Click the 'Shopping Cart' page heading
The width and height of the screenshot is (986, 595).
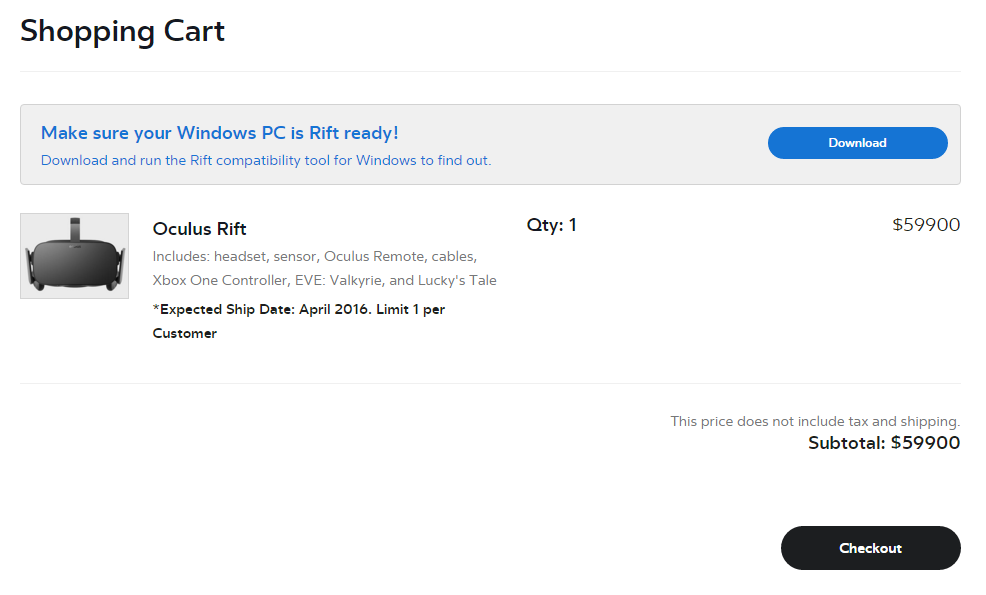tap(122, 31)
